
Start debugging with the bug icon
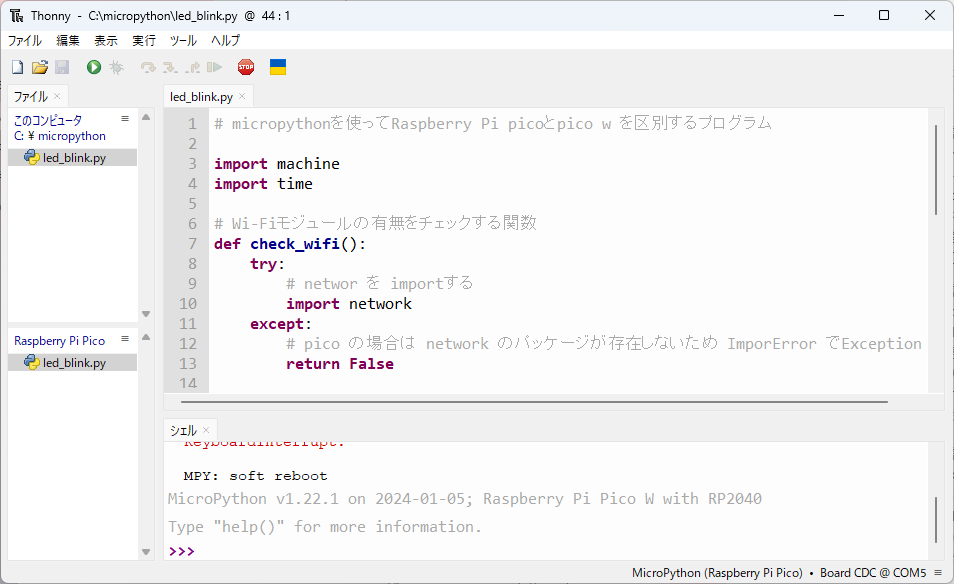point(116,67)
